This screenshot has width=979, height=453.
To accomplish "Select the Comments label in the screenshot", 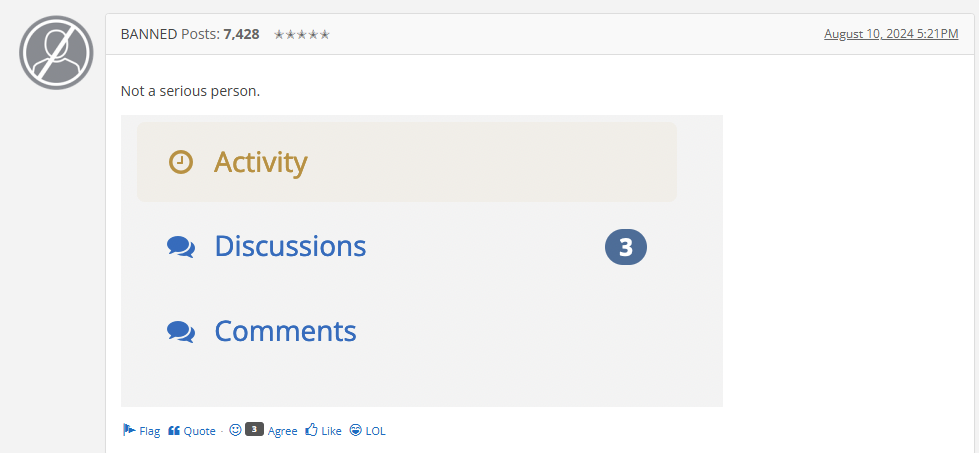I will pyautogui.click(x=285, y=331).
